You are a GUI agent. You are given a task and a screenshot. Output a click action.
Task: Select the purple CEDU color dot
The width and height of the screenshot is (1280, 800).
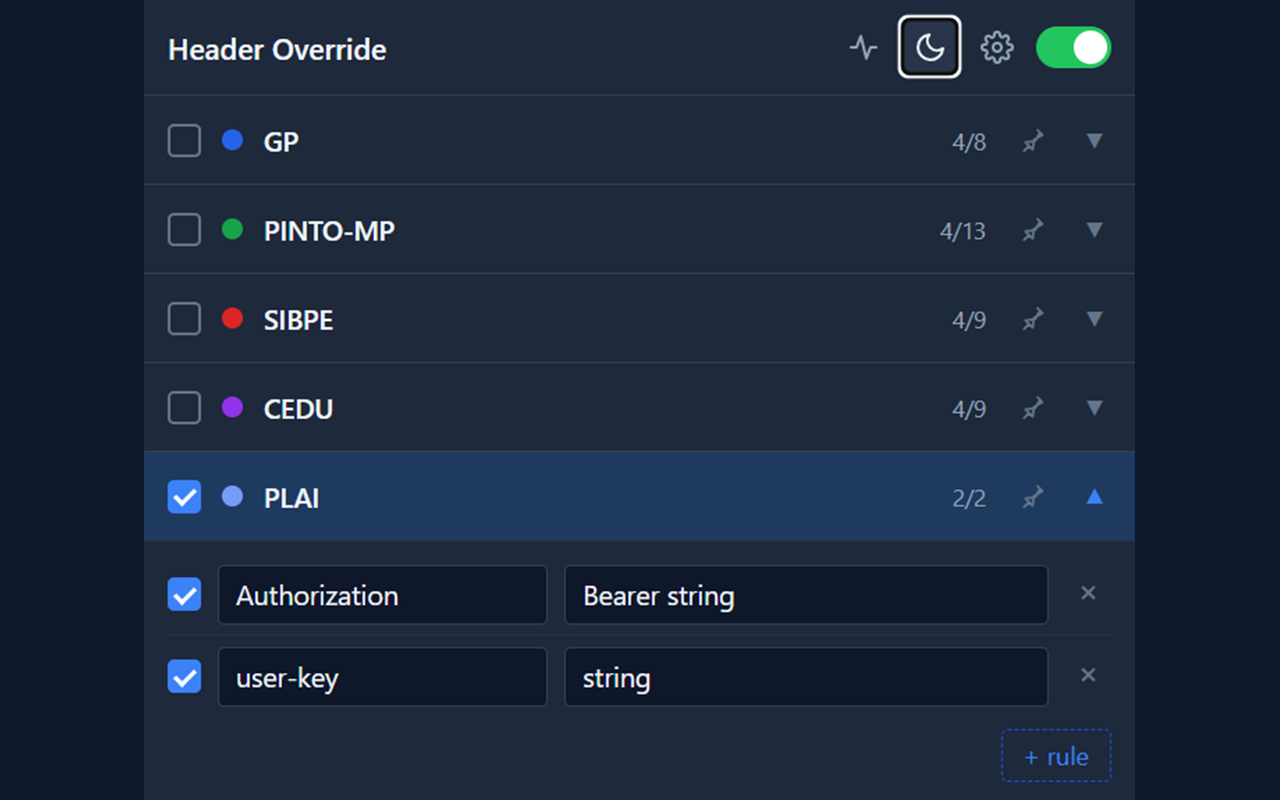coord(232,407)
